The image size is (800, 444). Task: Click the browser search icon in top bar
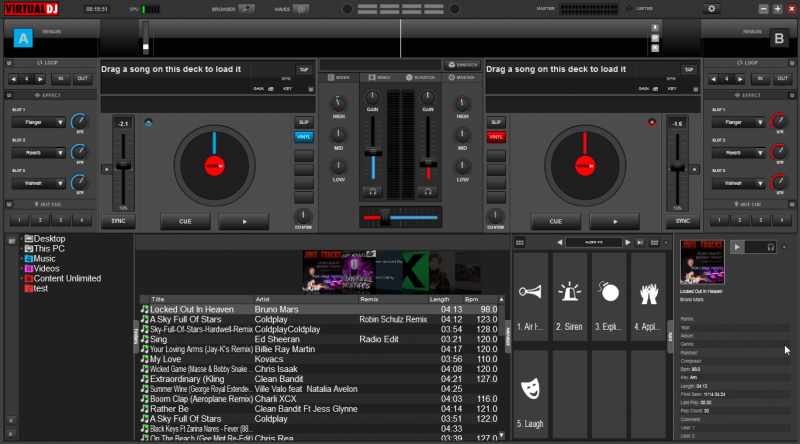(x=247, y=9)
